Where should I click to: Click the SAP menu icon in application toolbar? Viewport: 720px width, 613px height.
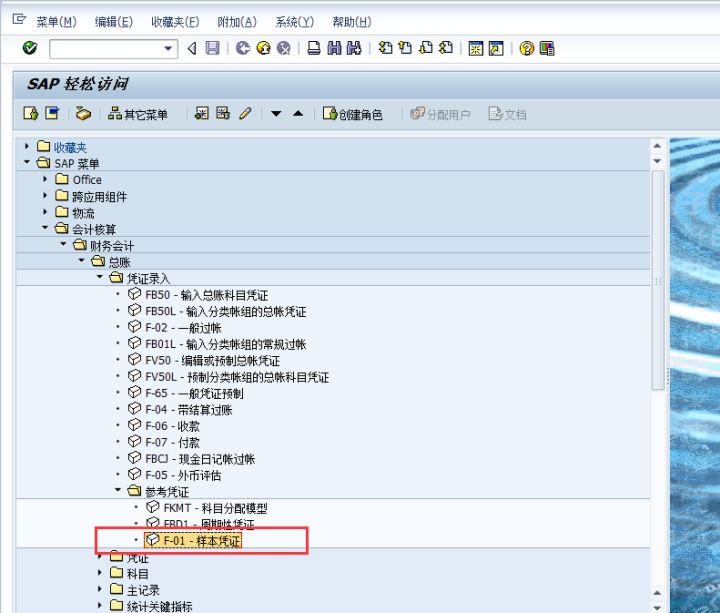52,113
